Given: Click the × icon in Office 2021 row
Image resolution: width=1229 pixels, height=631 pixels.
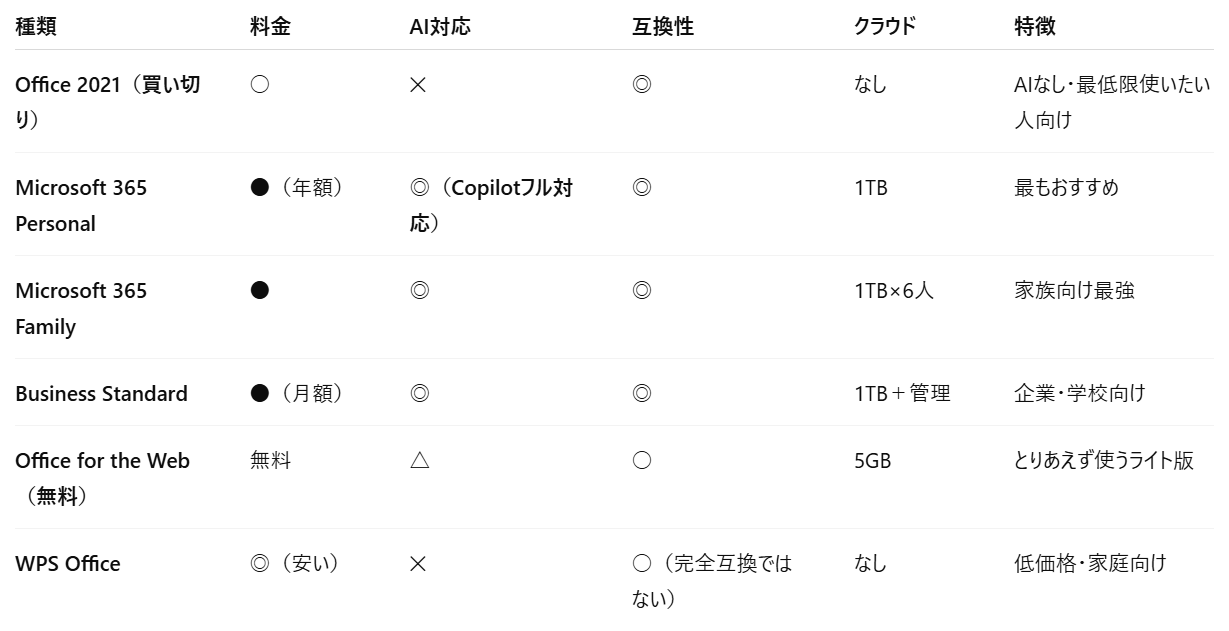Looking at the screenshot, I should tap(418, 85).
